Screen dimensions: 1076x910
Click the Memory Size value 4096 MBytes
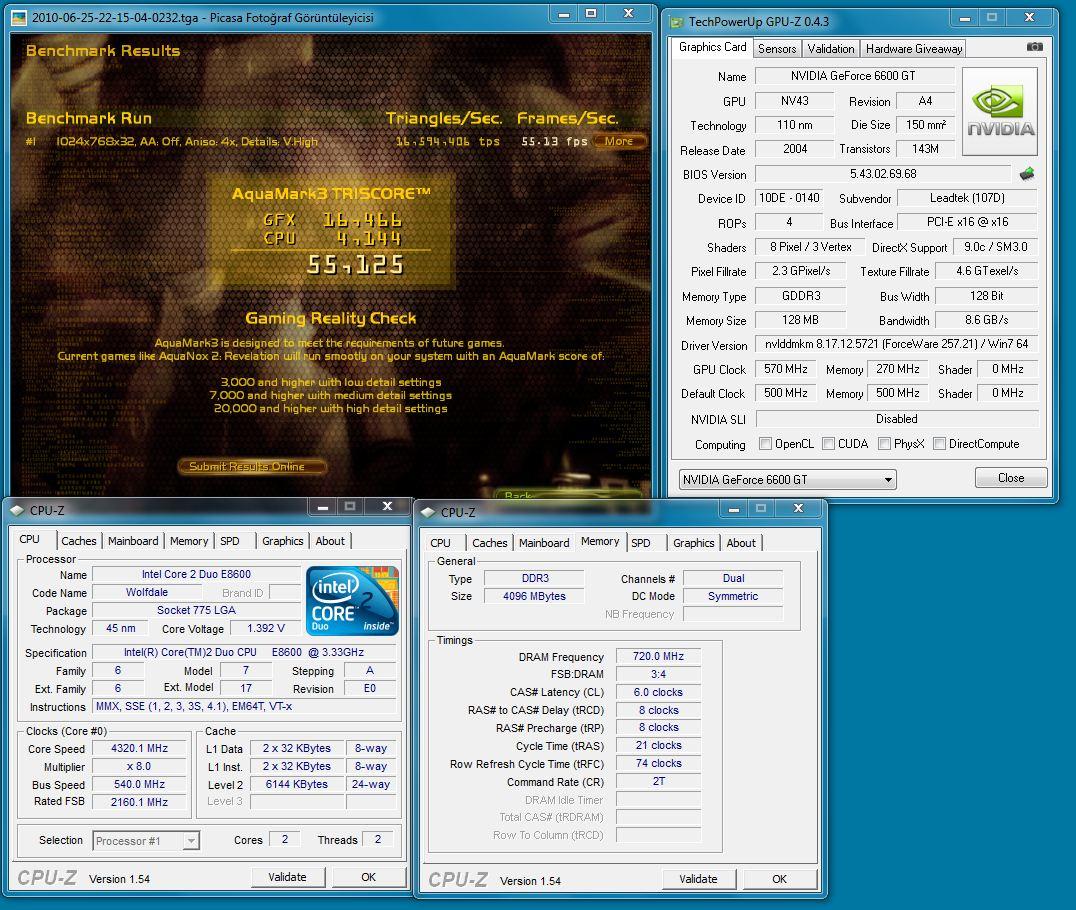(534, 596)
